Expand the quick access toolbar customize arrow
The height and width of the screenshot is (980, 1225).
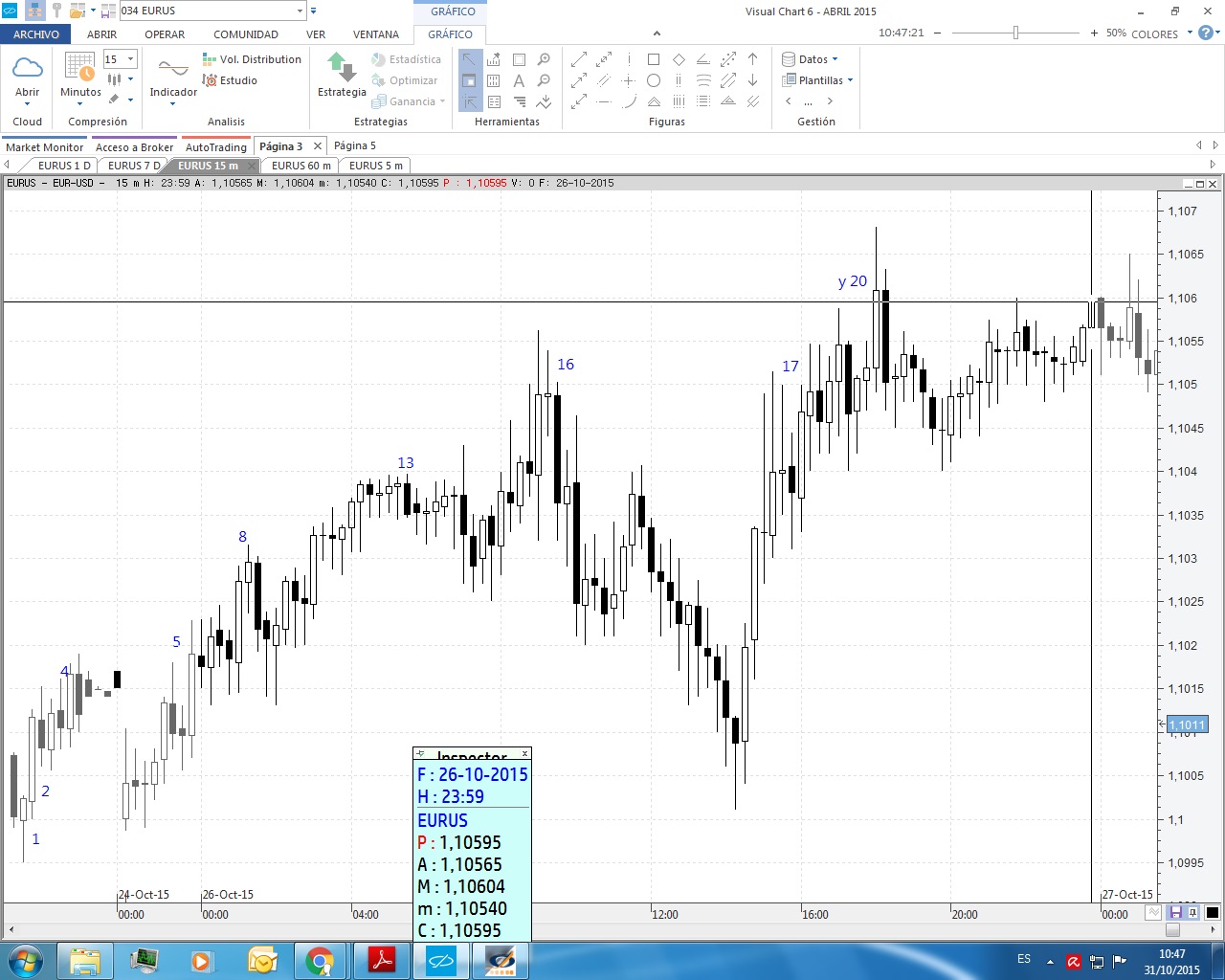coord(314,11)
